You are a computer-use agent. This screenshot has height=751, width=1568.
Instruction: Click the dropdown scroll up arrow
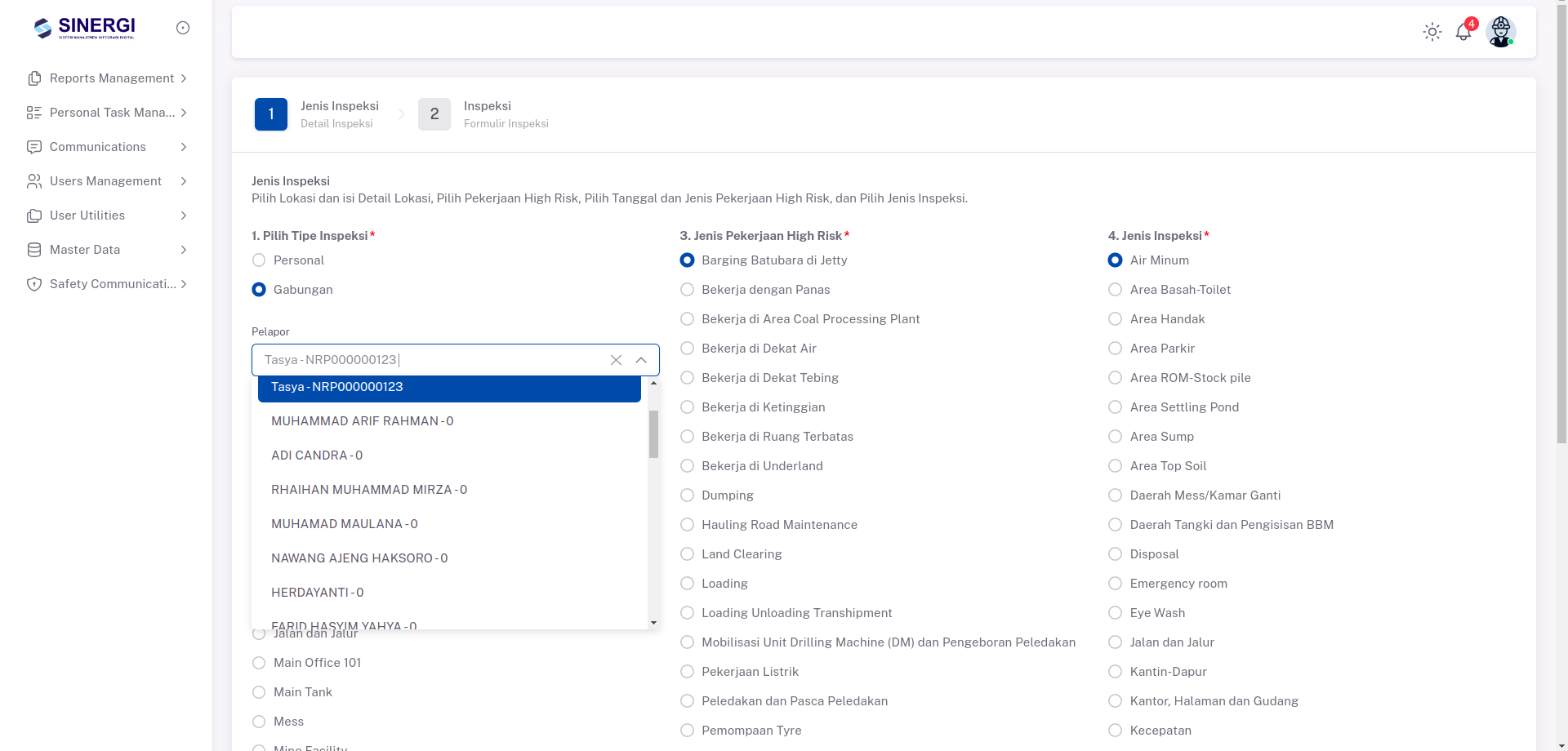pyautogui.click(x=653, y=383)
